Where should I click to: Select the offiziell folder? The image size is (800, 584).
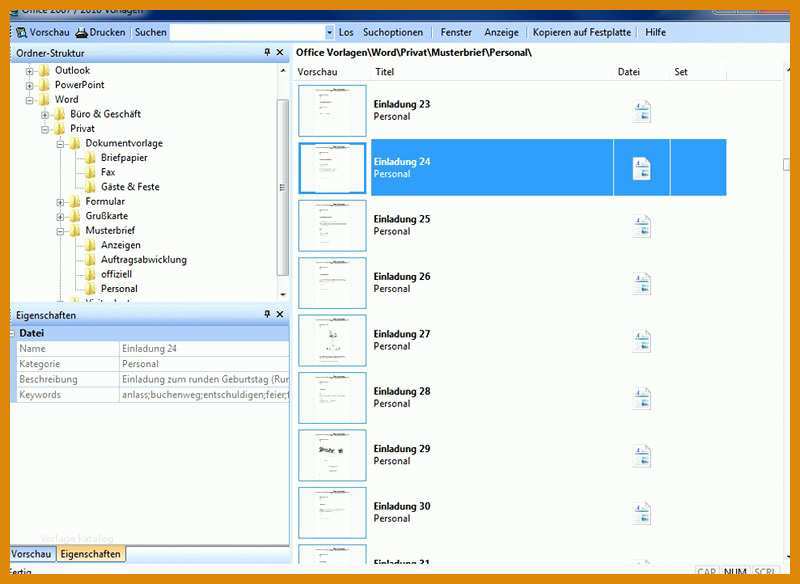point(116,274)
